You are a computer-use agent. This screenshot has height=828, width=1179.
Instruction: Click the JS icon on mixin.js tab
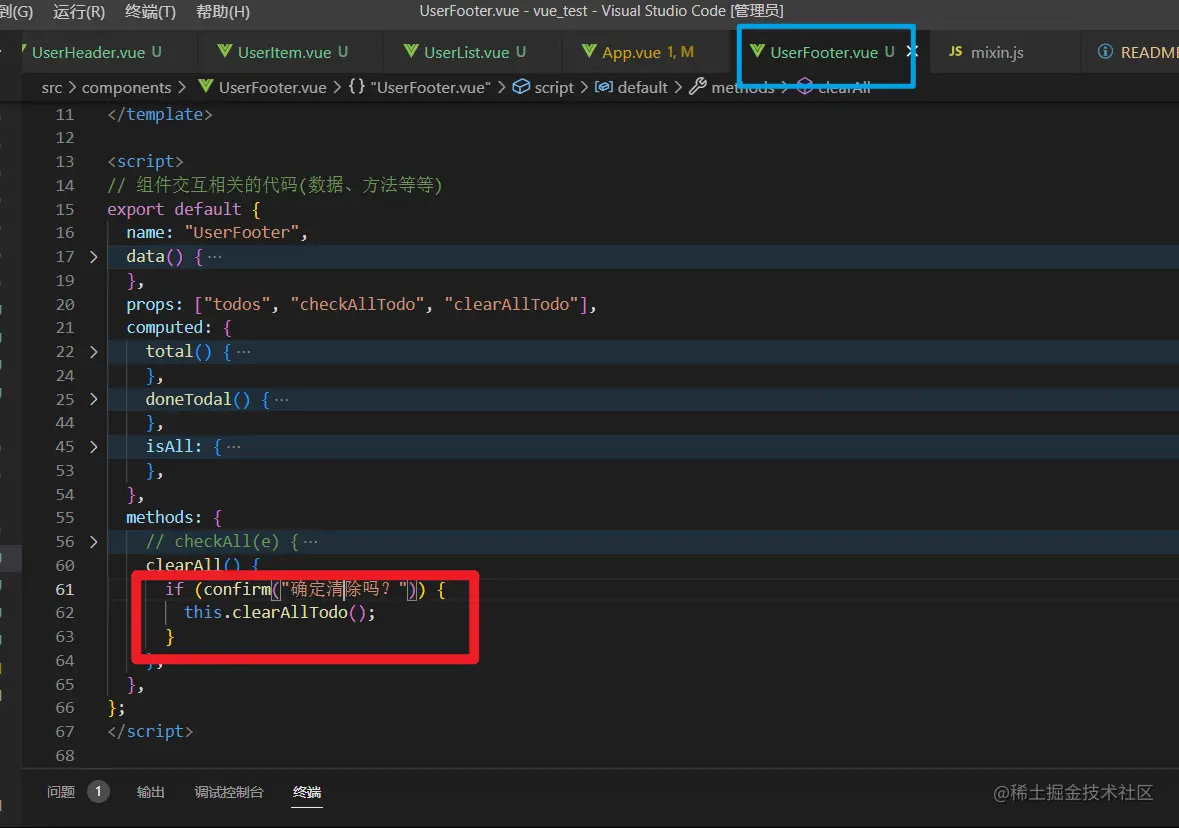coord(955,51)
